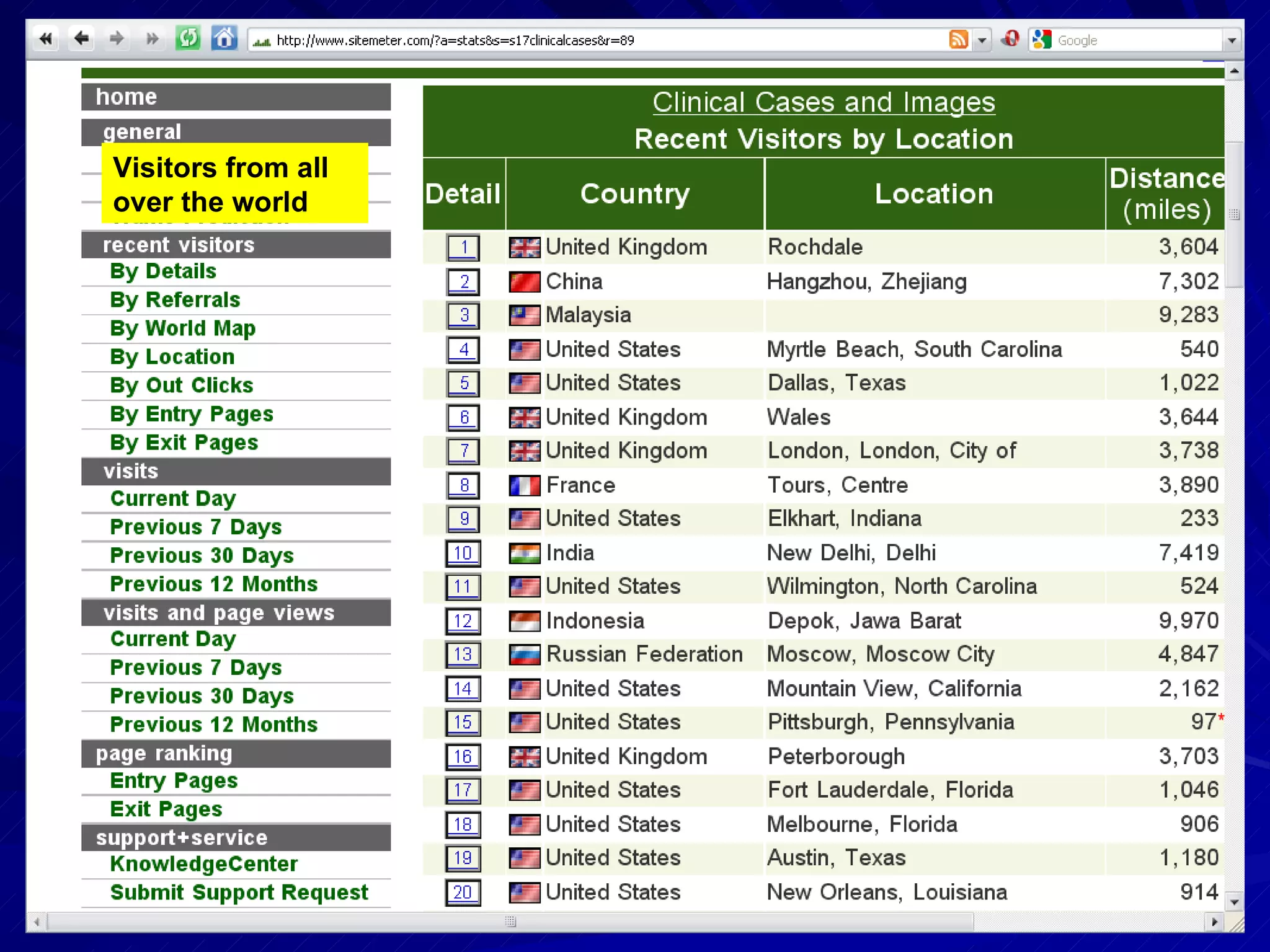
Task: Open the By Out Clicks link
Action: [x=182, y=386]
